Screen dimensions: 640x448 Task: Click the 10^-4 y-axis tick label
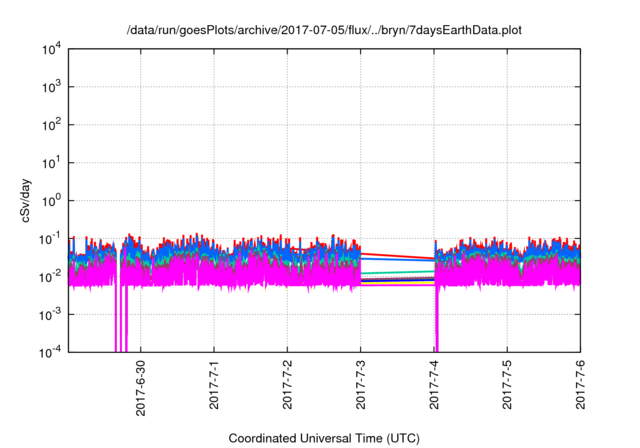[x=50, y=352]
